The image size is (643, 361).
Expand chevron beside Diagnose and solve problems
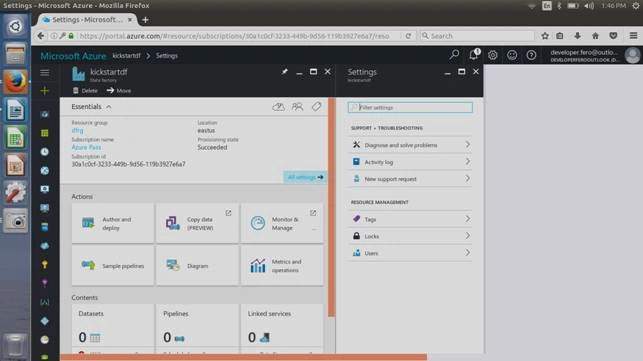click(467, 145)
